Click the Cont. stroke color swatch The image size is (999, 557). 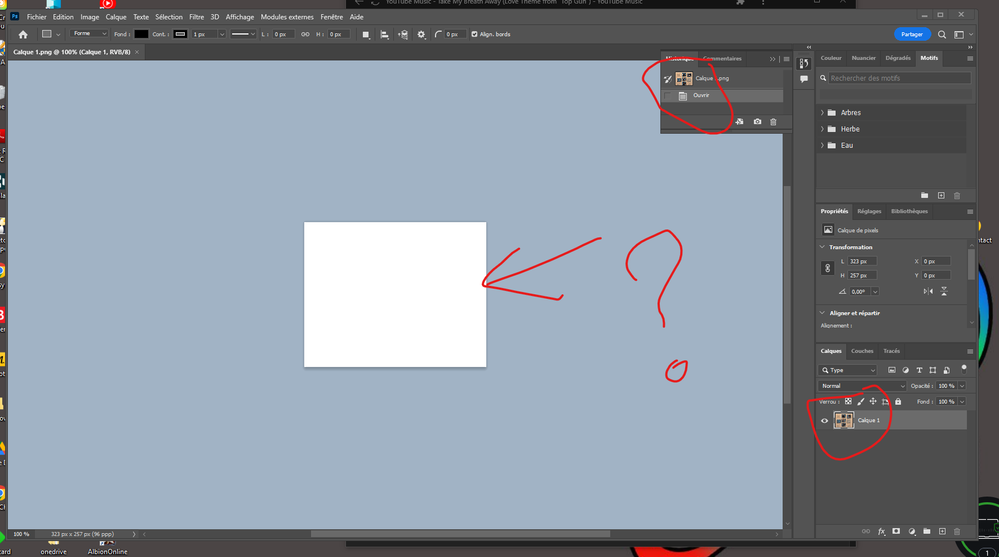click(x=180, y=34)
